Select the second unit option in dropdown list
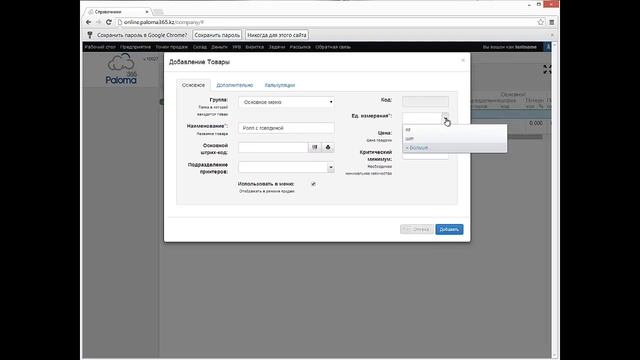Screen dimensions: 640x360 [x=455, y=139]
